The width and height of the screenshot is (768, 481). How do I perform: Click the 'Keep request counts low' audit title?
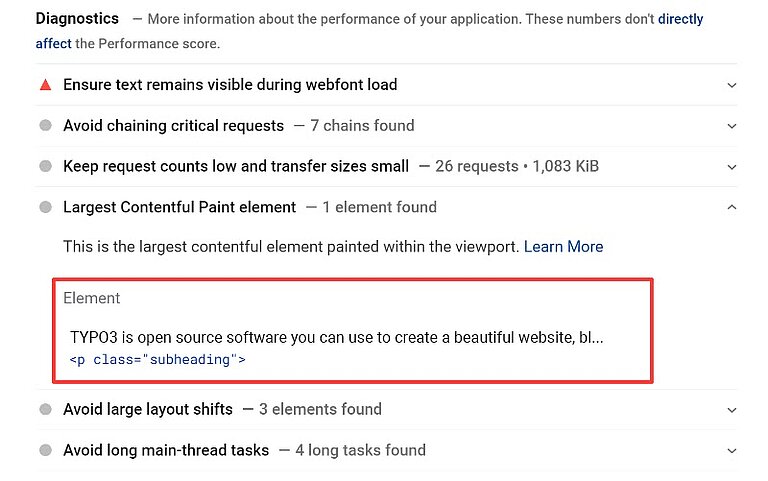236,167
